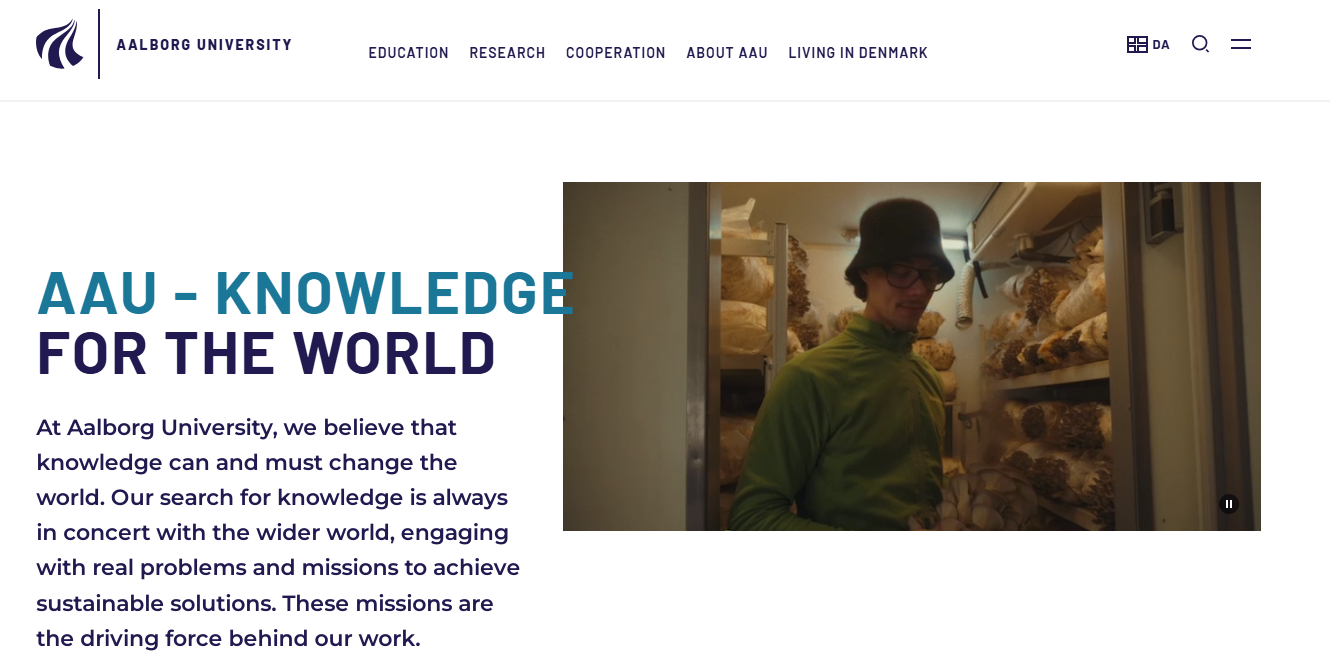The image size is (1330, 660).
Task: Go to the Aalborg University wordmark link
Action: [204, 45]
